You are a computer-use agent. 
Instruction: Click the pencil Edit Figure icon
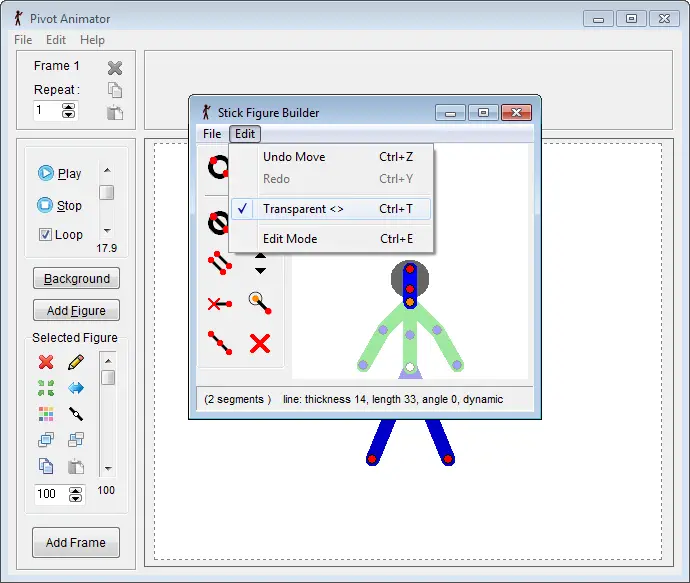(76, 362)
